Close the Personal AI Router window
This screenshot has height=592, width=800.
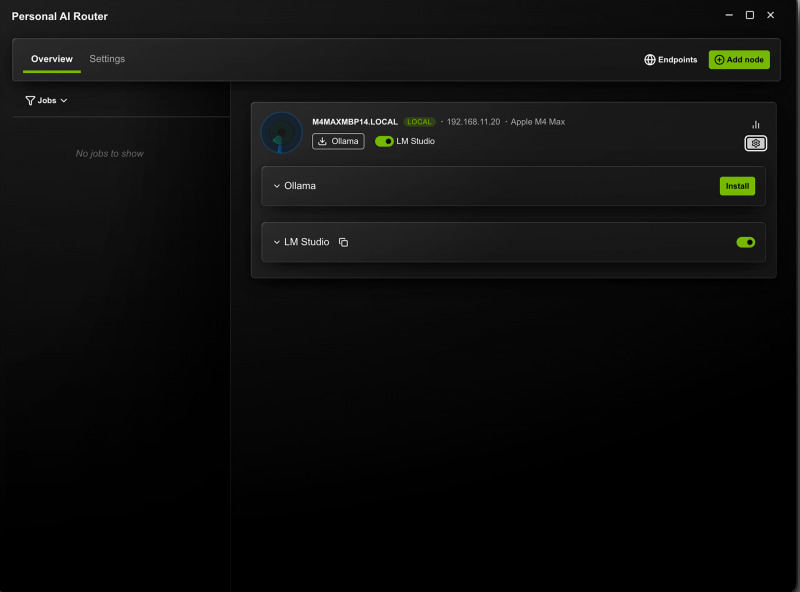coord(770,15)
